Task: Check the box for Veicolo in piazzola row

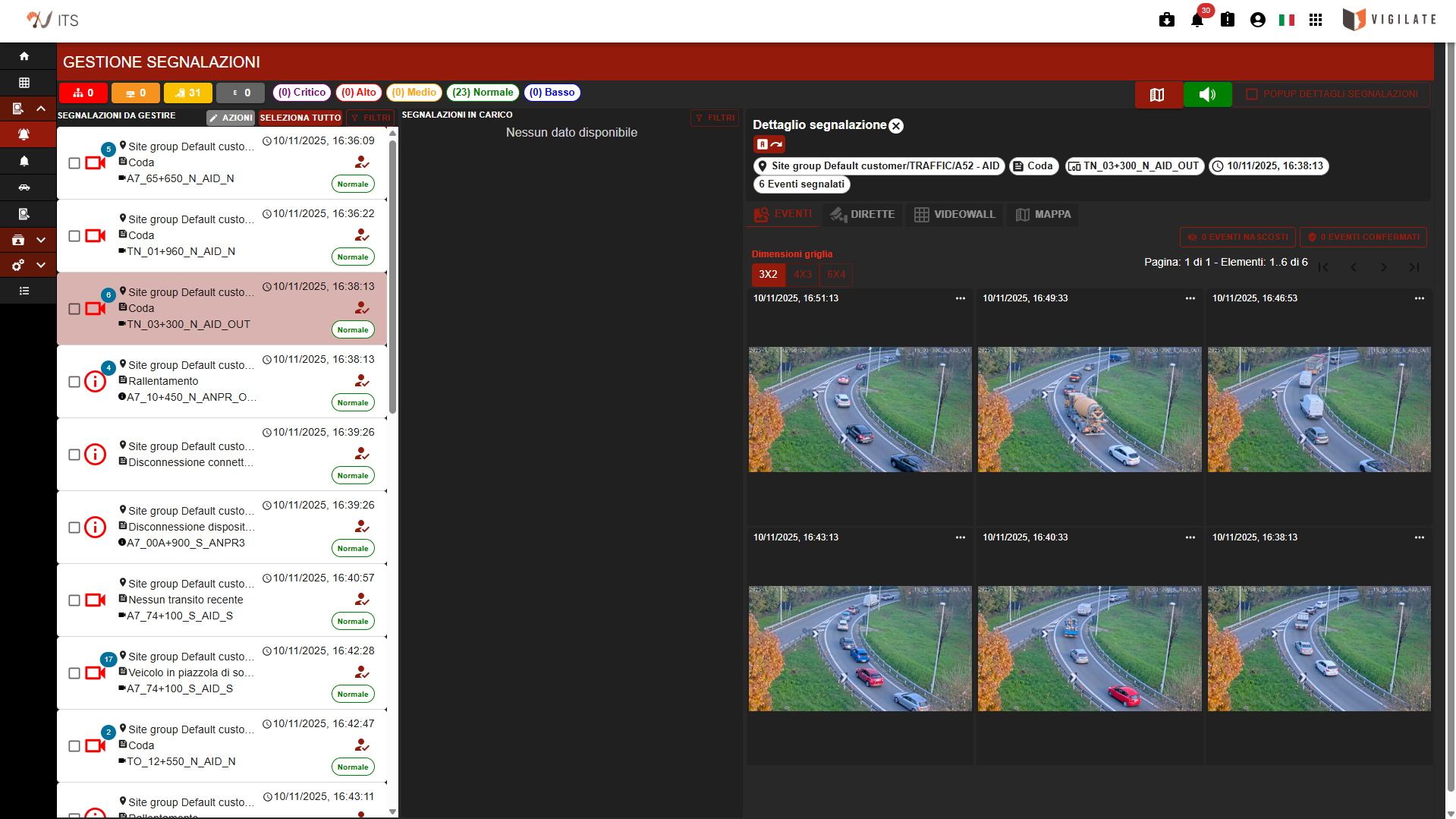Action: click(x=74, y=673)
